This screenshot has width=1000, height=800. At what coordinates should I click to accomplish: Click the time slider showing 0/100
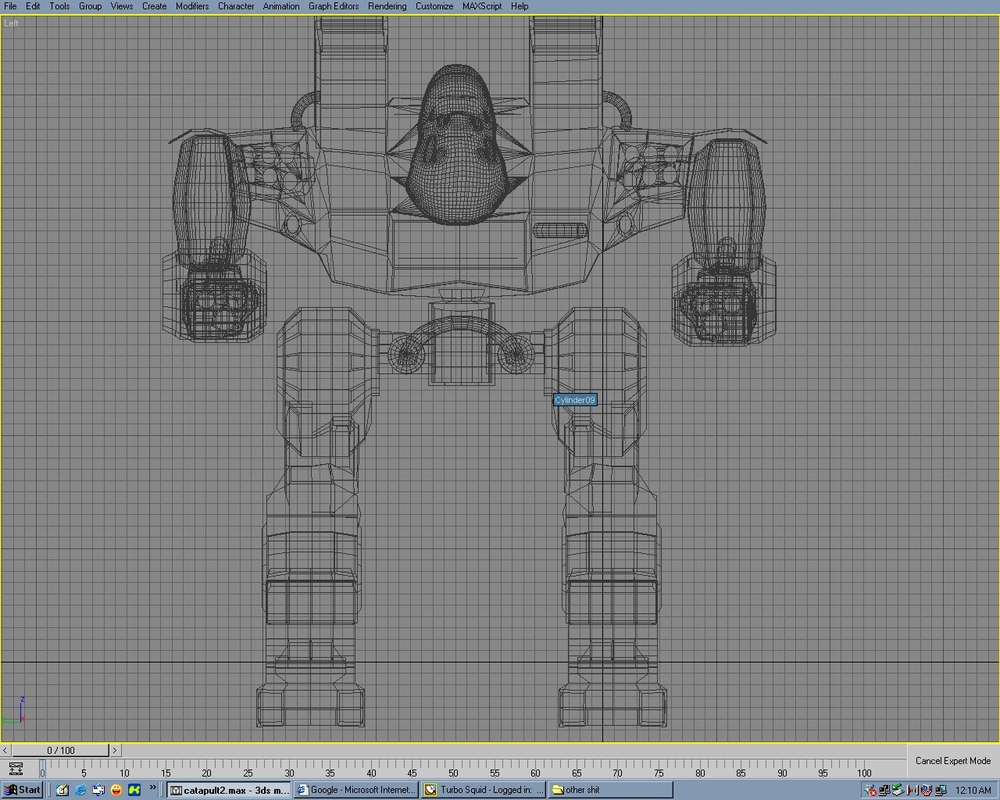[x=60, y=749]
